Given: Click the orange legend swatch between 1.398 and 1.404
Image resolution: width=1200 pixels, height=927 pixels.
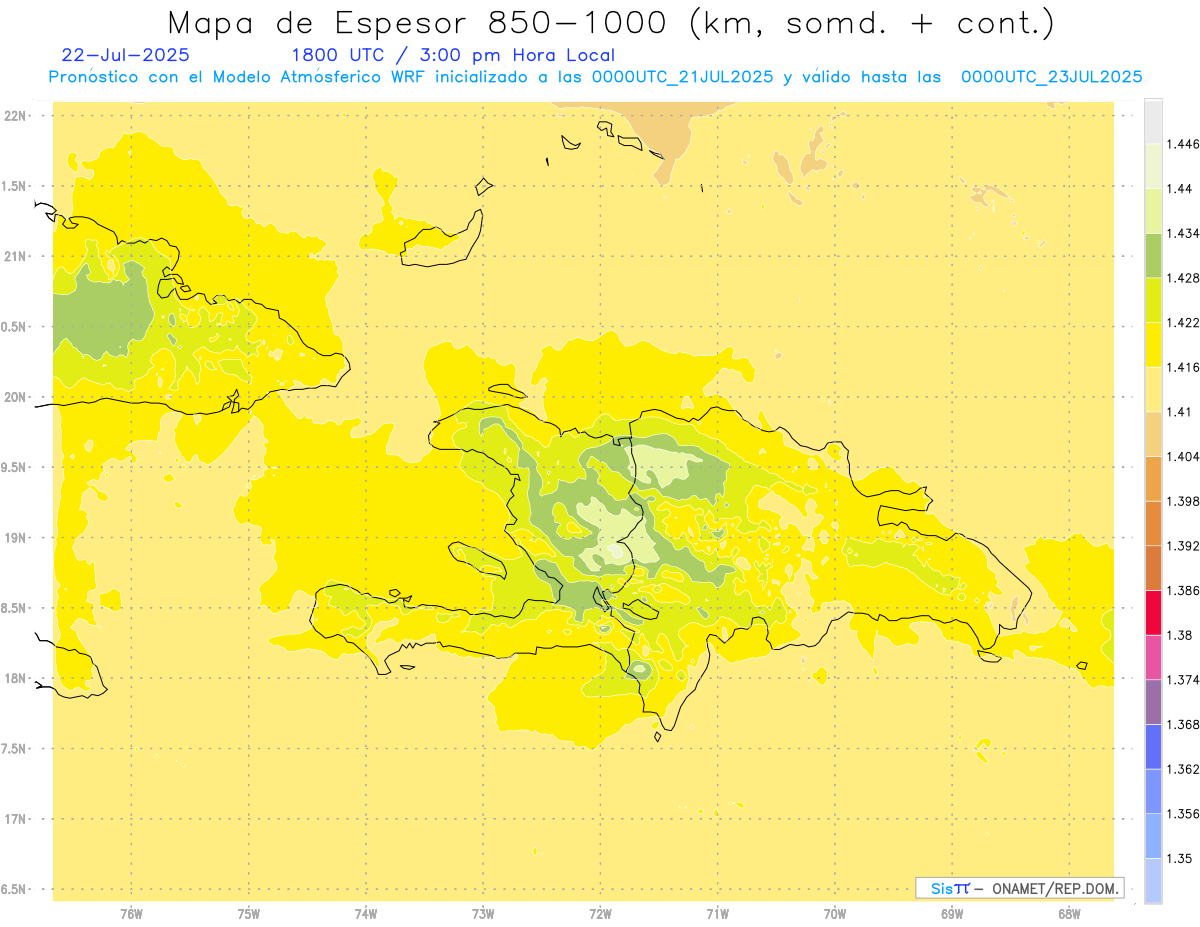Looking at the screenshot, I should [1153, 478].
